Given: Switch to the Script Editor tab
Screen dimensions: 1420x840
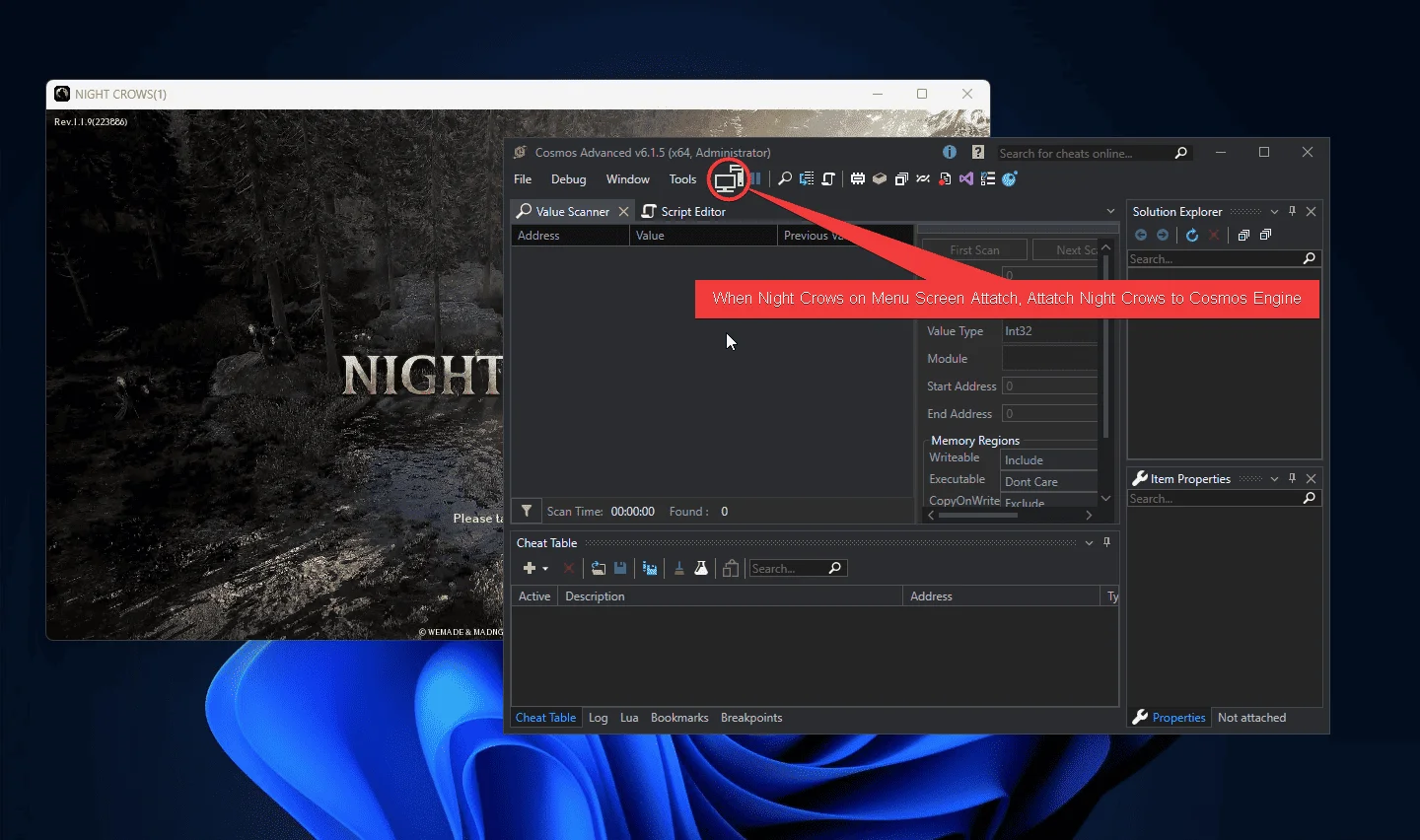Looking at the screenshot, I should [683, 212].
